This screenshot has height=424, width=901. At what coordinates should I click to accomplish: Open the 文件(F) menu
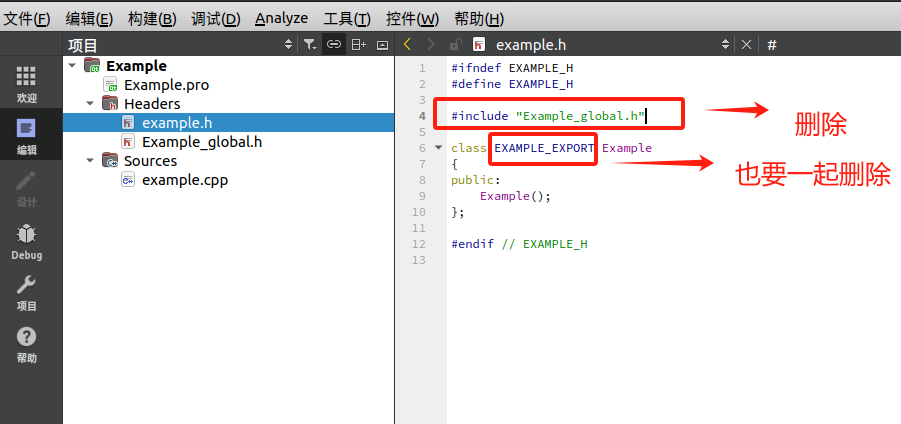(27, 19)
